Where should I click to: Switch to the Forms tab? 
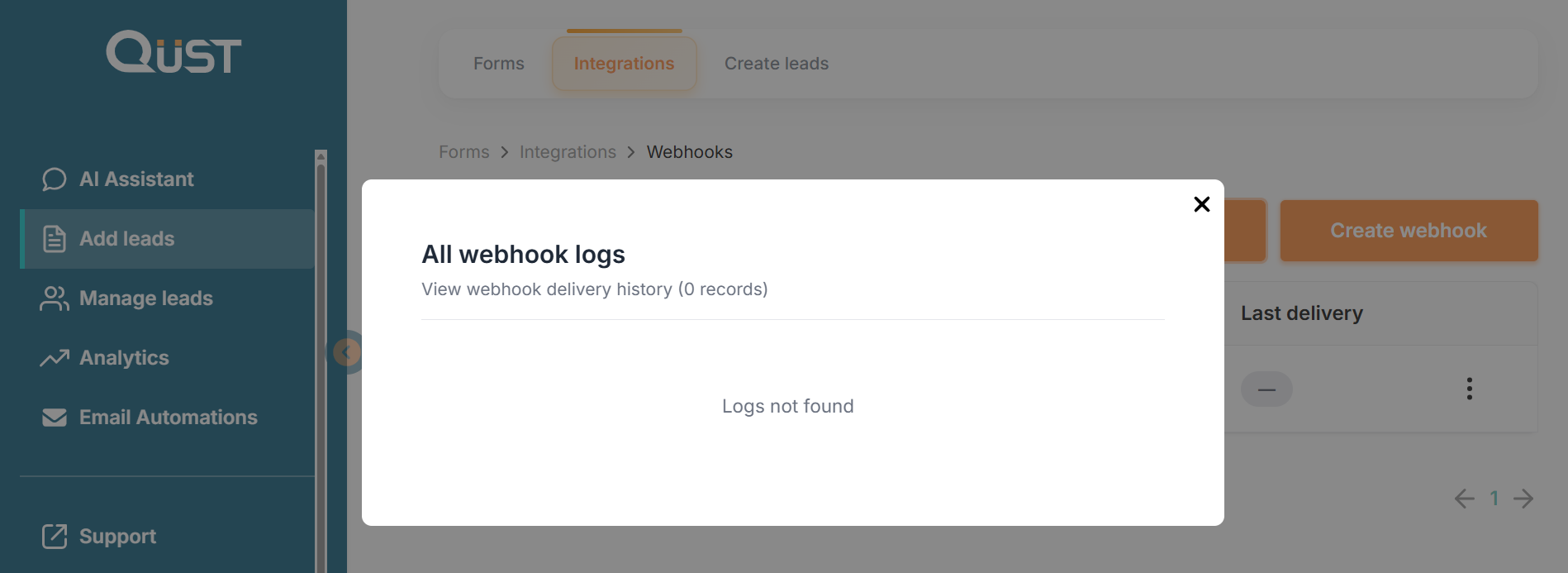498,64
